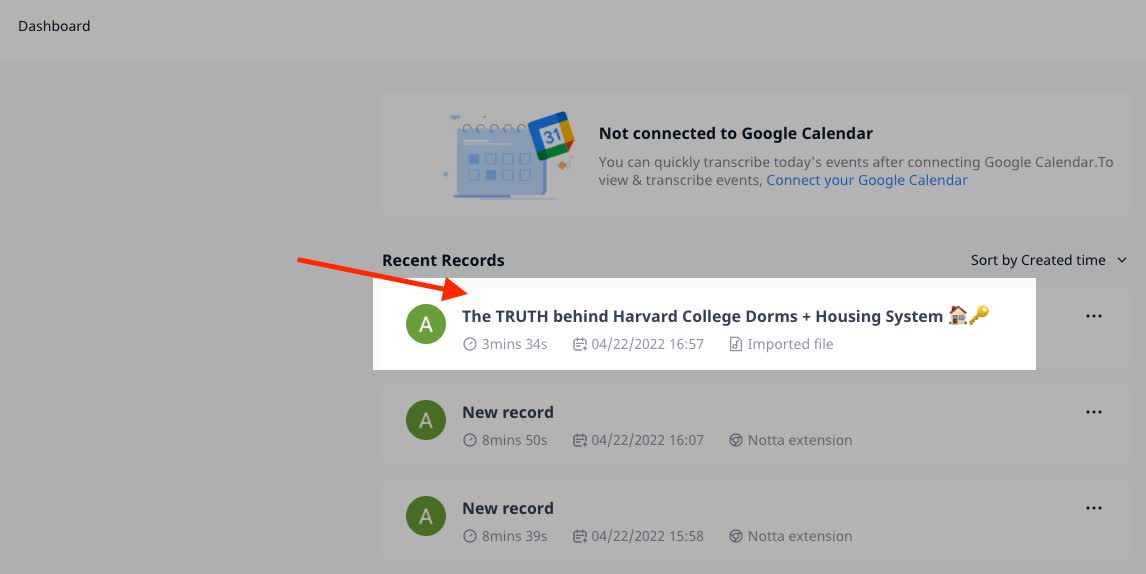This screenshot has width=1146, height=574.
Task: Open more options for Harvard Dorms record
Action: click(1093, 316)
